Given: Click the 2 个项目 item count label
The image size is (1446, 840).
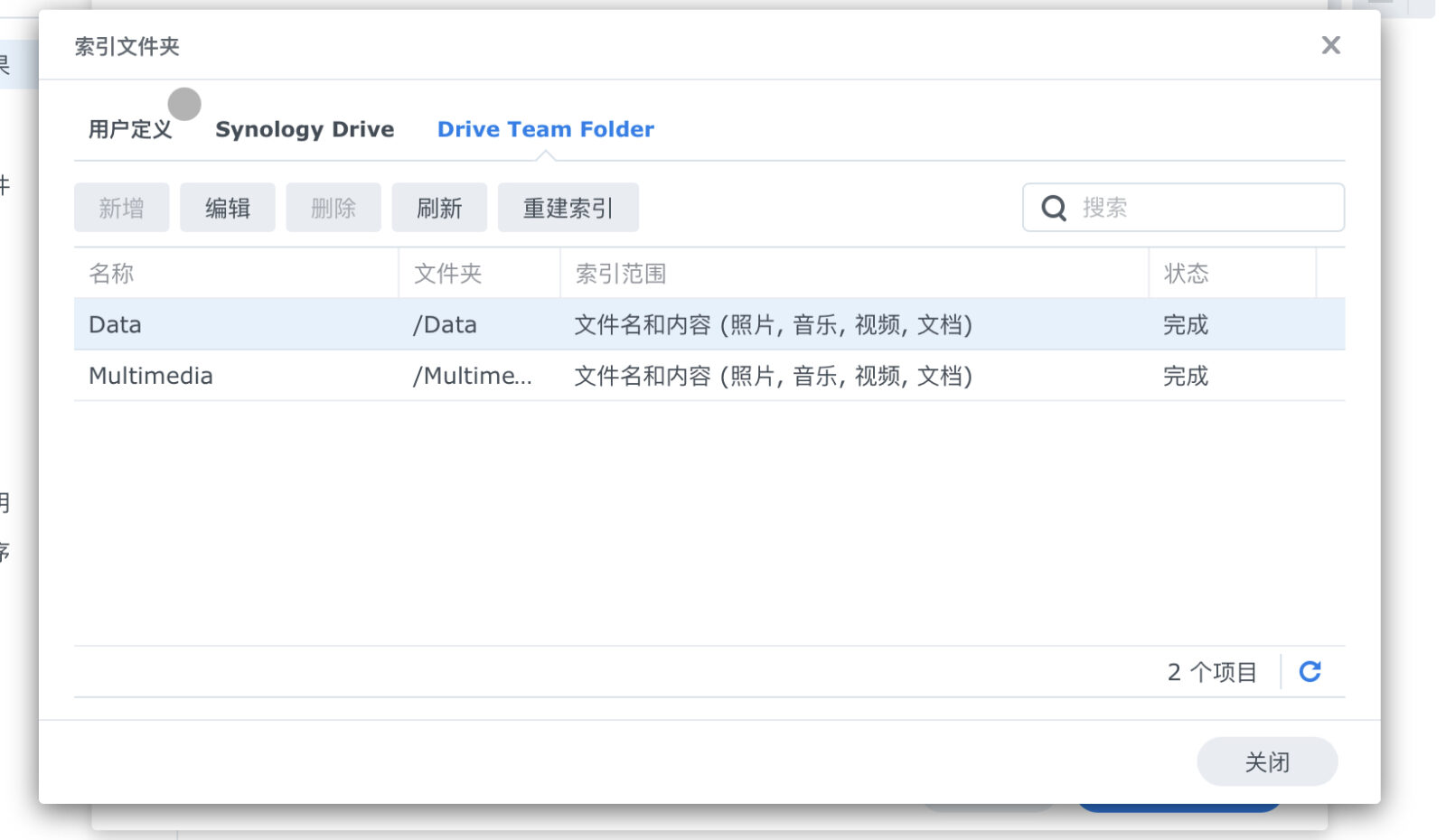Looking at the screenshot, I should 1213,671.
